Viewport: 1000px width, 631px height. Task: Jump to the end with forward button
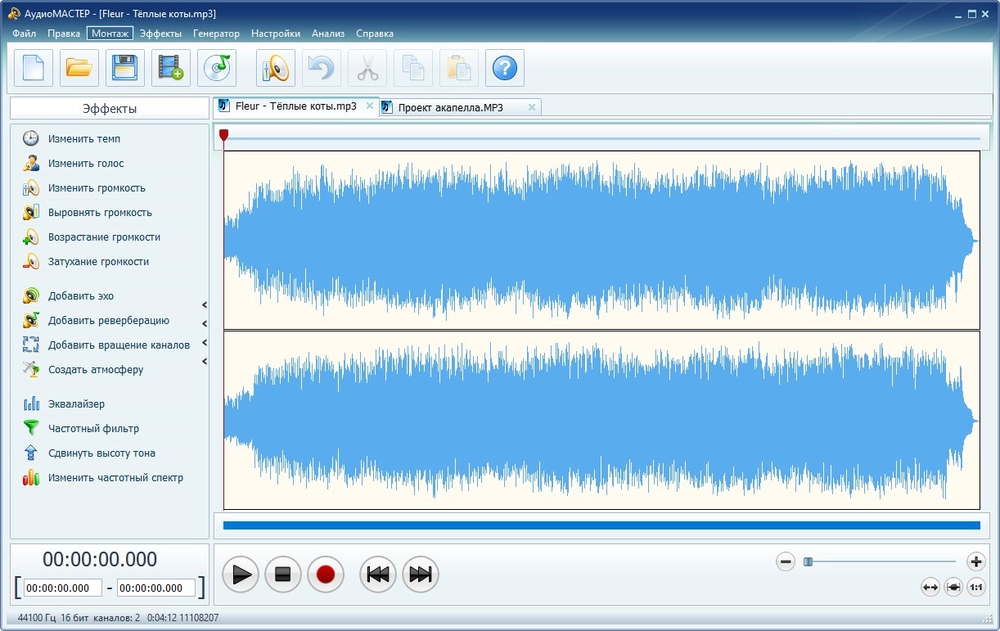[x=420, y=574]
